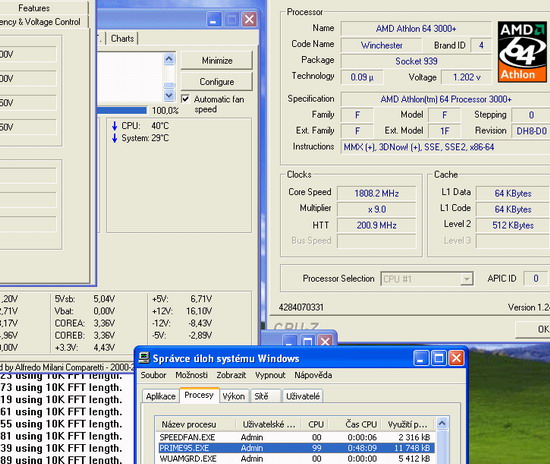This screenshot has width=550, height=464.
Task: Close the SpeedFan window
Action: click(249, 19)
